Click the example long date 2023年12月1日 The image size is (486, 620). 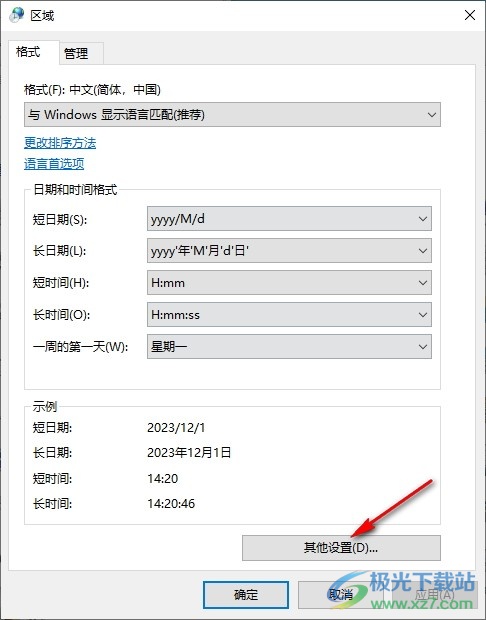coord(189,453)
